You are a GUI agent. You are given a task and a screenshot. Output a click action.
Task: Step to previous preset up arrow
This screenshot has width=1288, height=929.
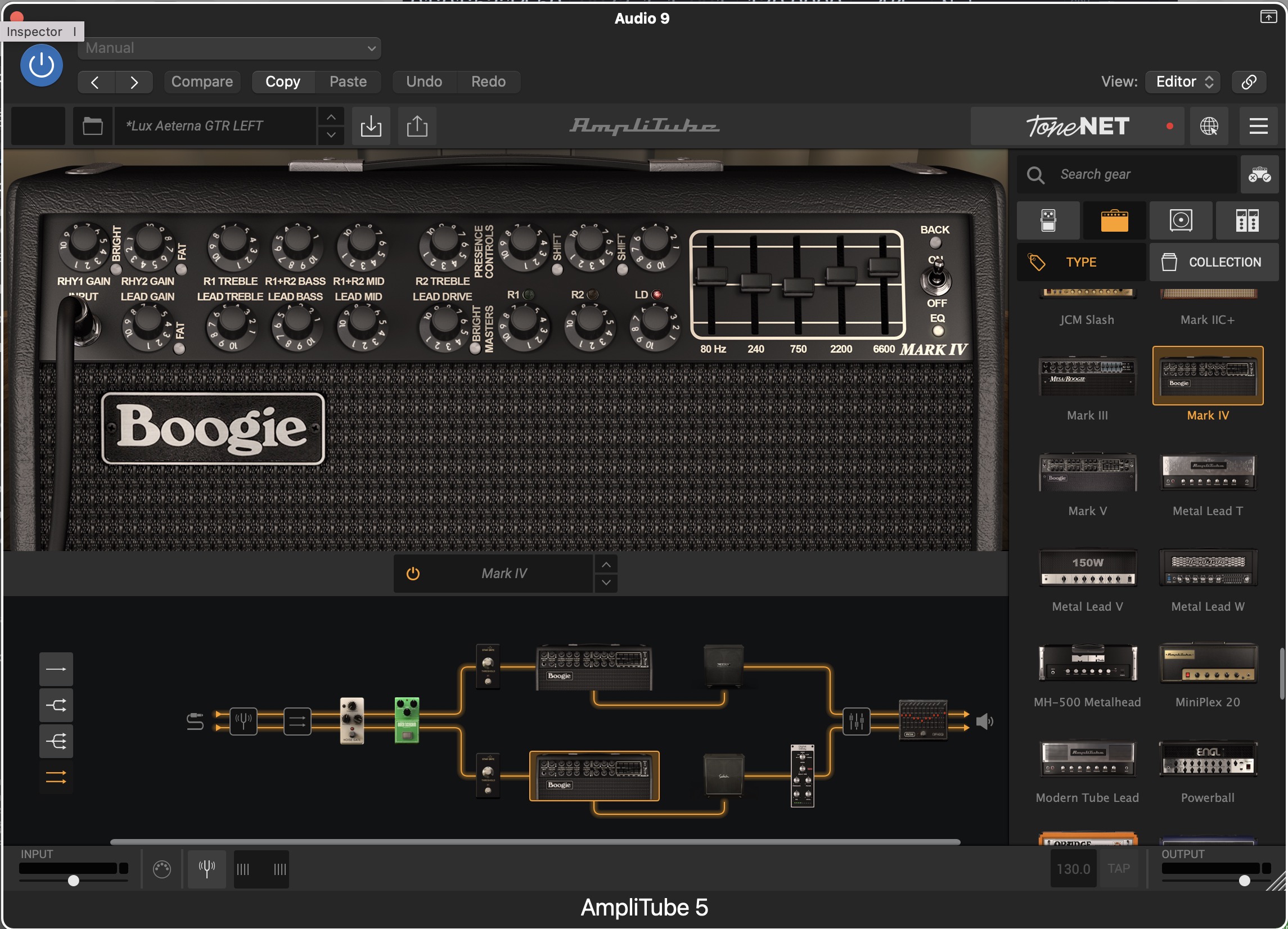pyautogui.click(x=331, y=118)
